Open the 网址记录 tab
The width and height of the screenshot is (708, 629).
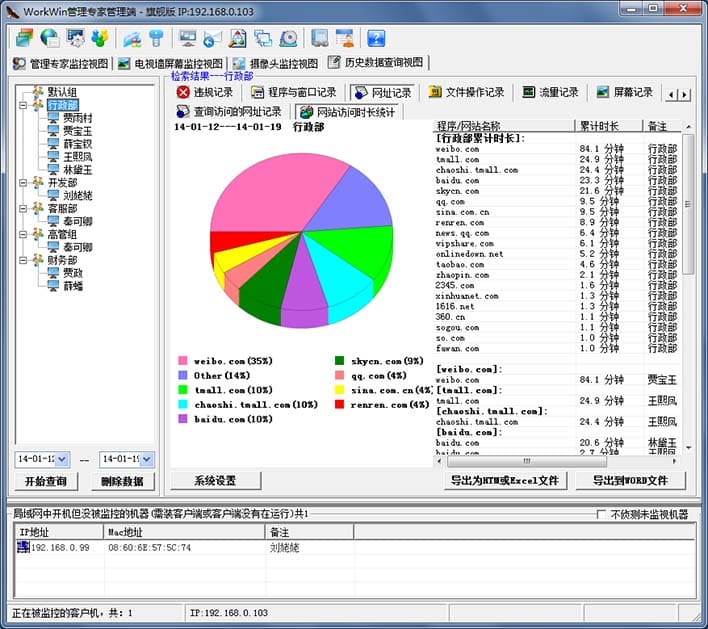coord(383,92)
